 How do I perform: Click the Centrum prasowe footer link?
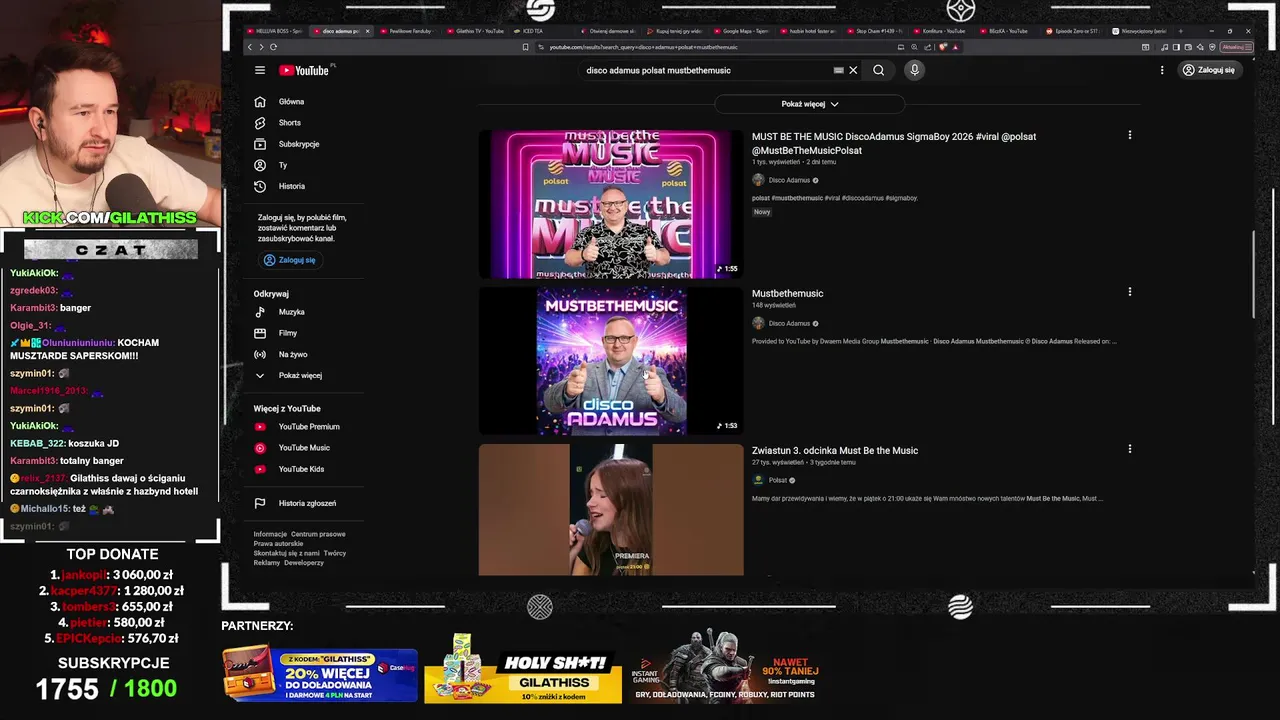click(318, 534)
